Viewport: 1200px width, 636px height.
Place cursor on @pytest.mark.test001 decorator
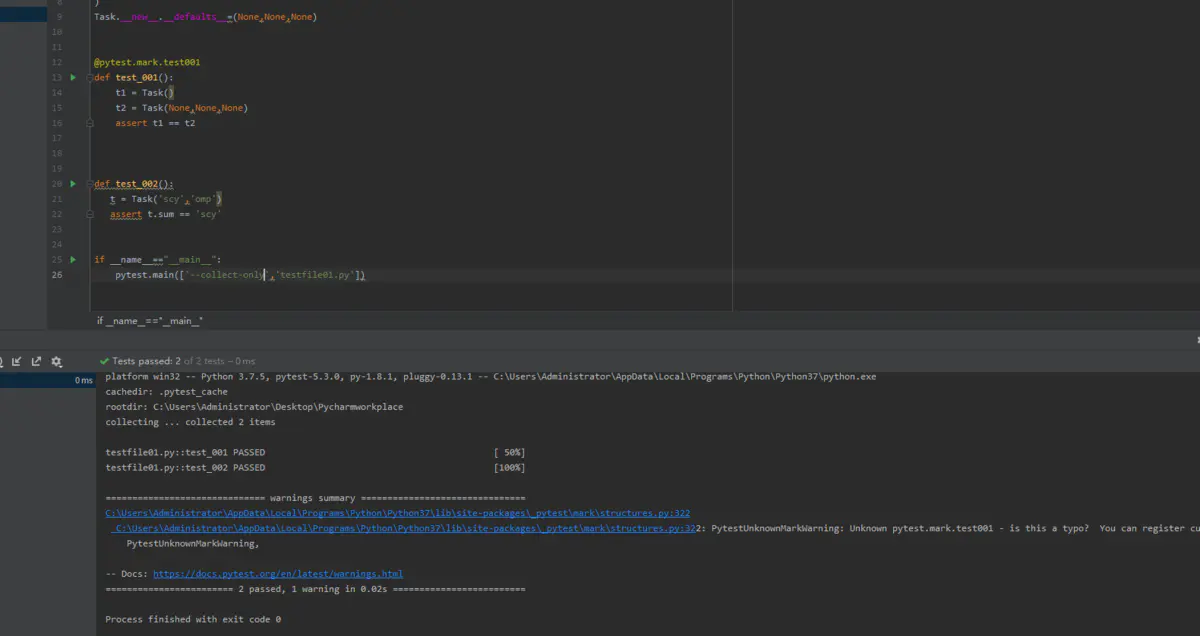147,62
